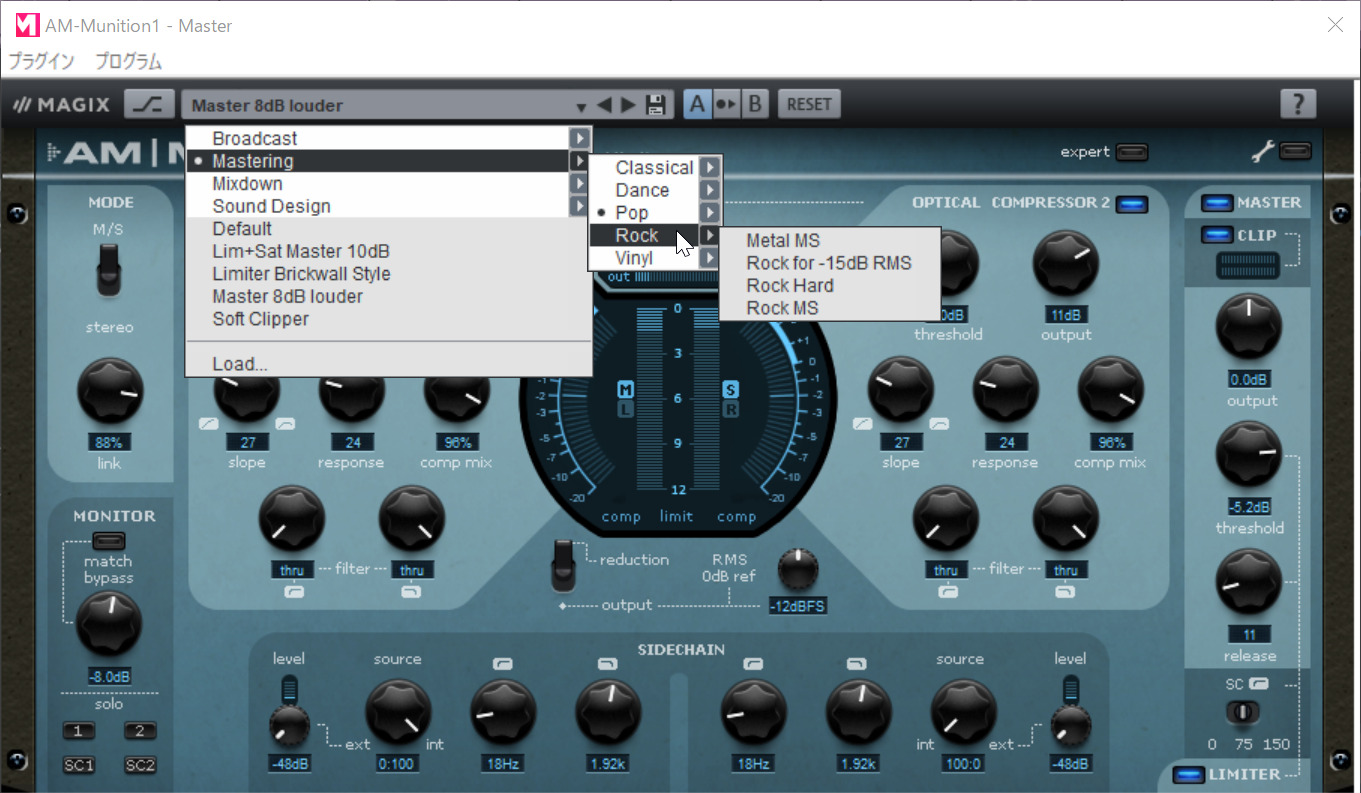Click the limiter release value 11
Viewport: 1361px width, 793px height.
pos(1250,634)
